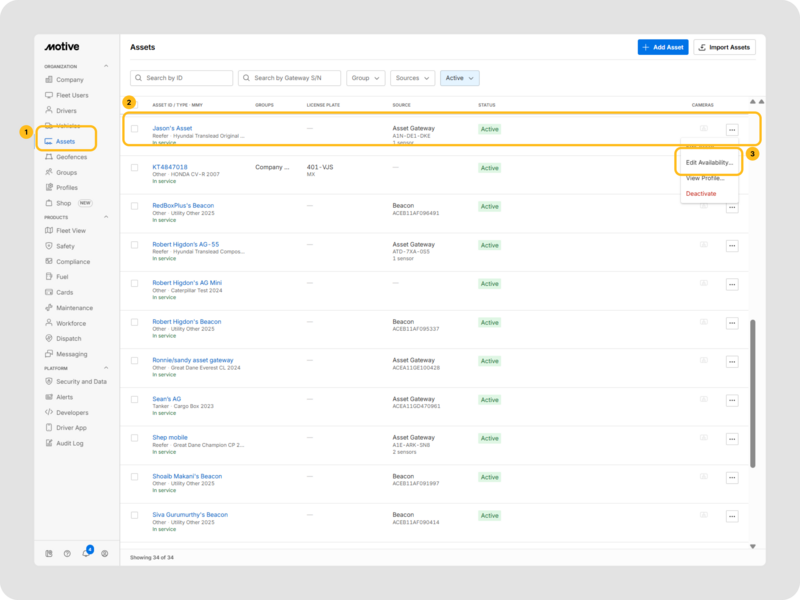Select the checkbox for Jason's Asset
Image resolution: width=800 pixels, height=600 pixels.
135,129
